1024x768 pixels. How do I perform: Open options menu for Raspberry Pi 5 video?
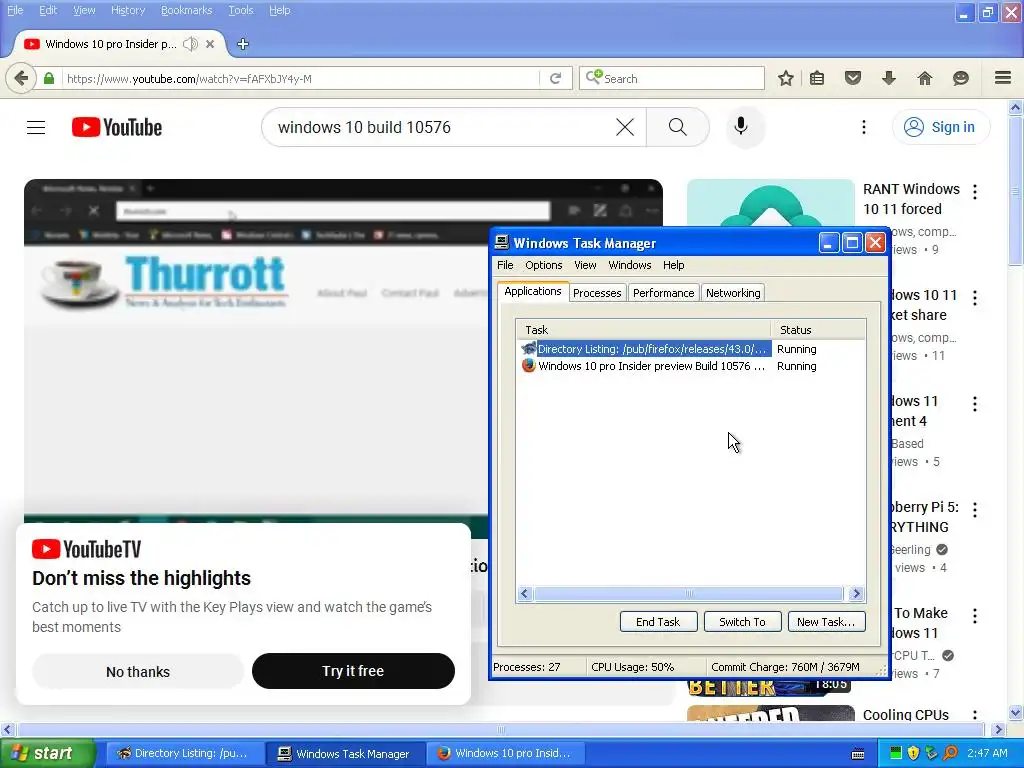975,510
